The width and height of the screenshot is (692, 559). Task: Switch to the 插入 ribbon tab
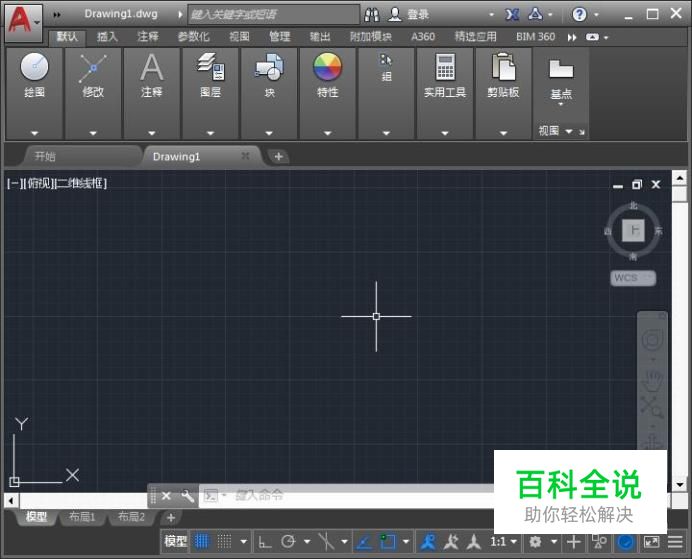[x=107, y=37]
